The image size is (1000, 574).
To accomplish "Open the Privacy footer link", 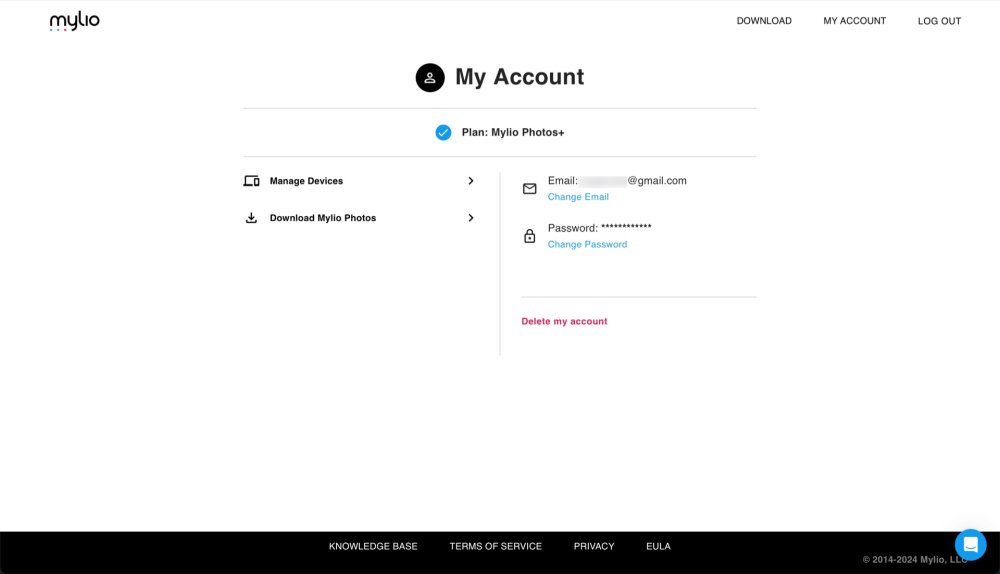I will pyautogui.click(x=594, y=546).
